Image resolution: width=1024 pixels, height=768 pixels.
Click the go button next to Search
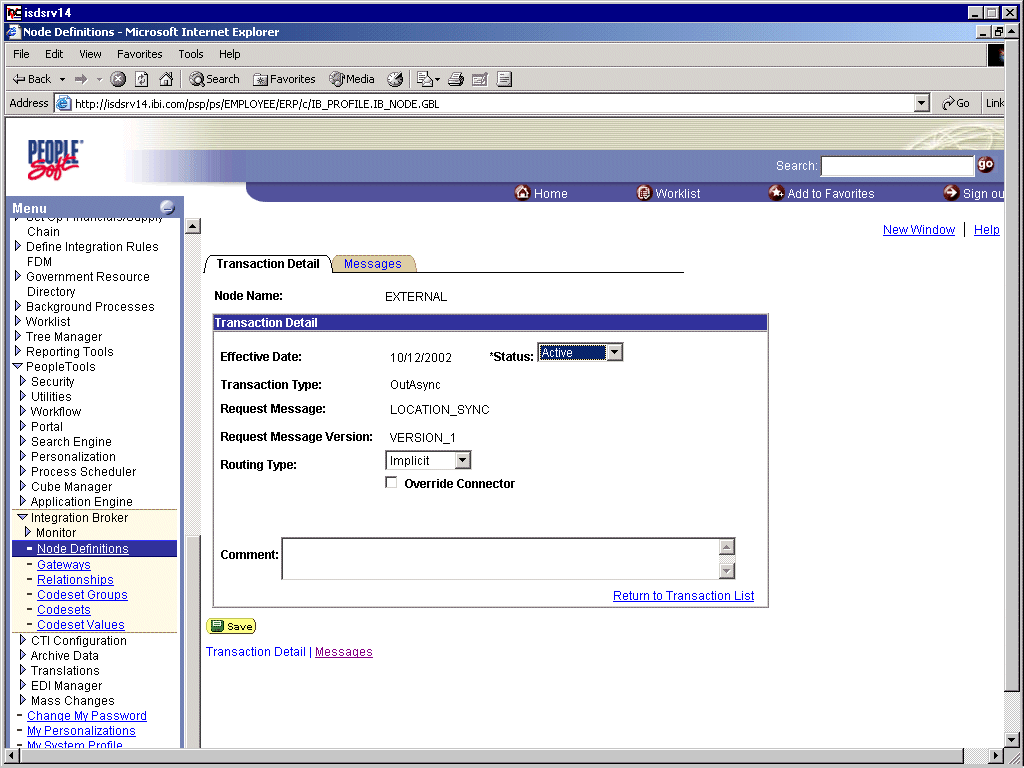tap(987, 165)
